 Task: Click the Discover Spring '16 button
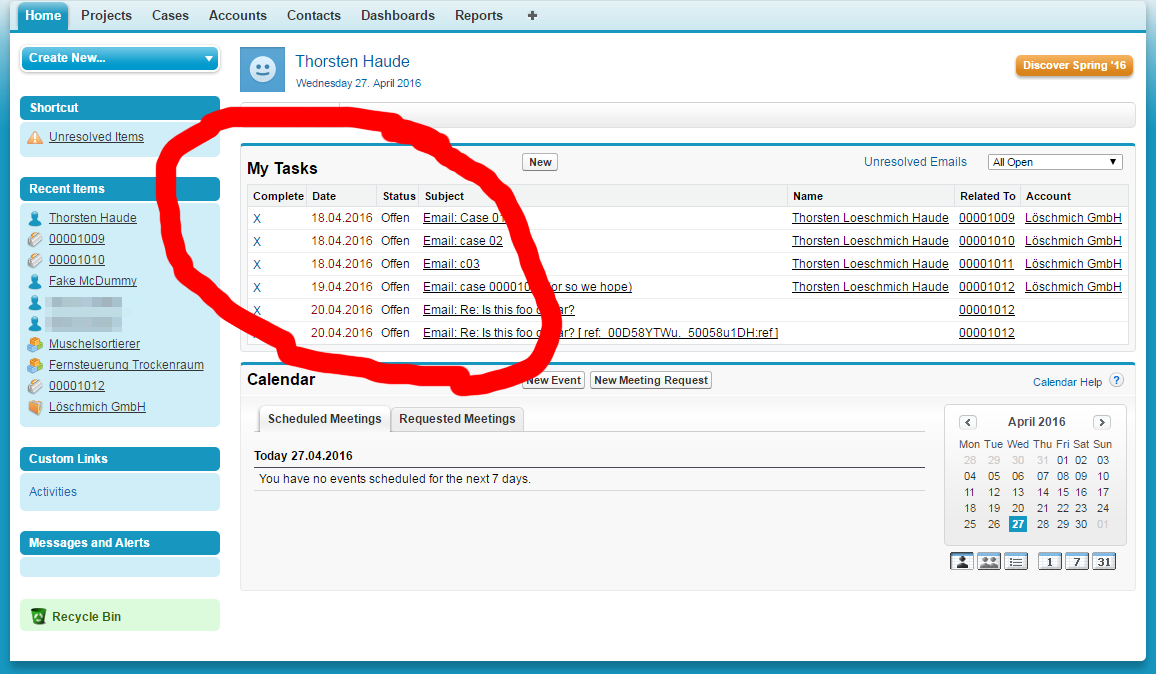click(1074, 66)
